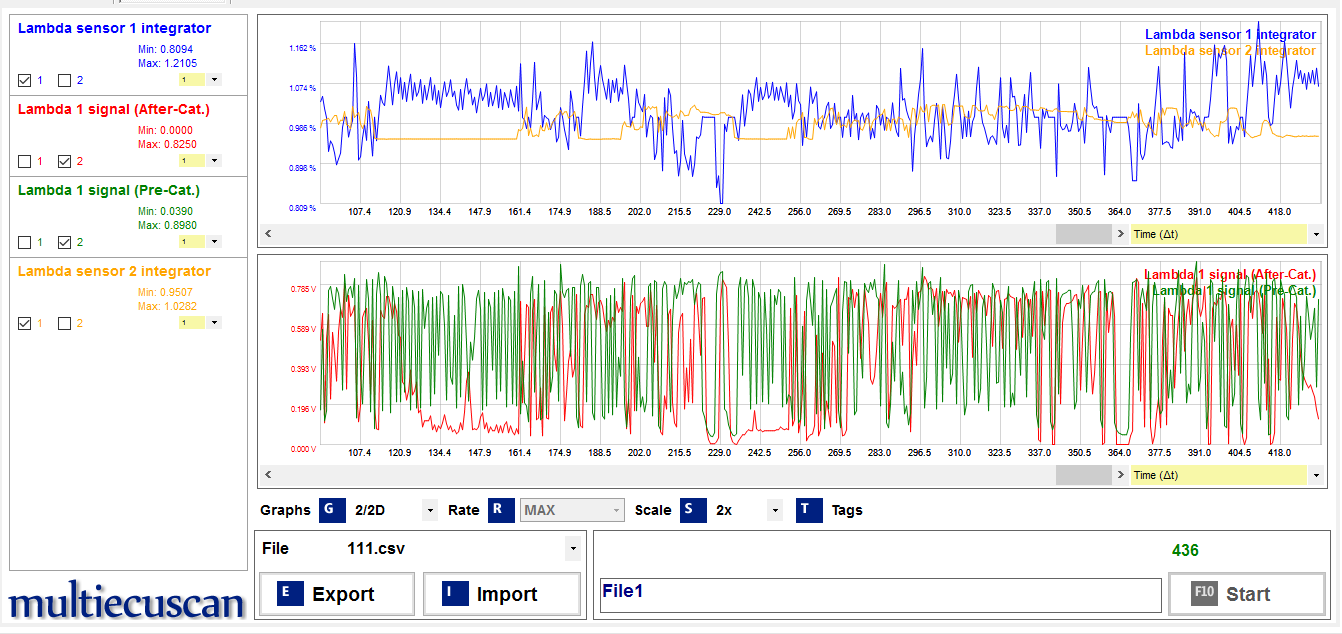Open scale dropdown for Lambda 1 signal (After-Cat.)
Image resolution: width=1342 pixels, height=634 pixels.
coord(216,161)
